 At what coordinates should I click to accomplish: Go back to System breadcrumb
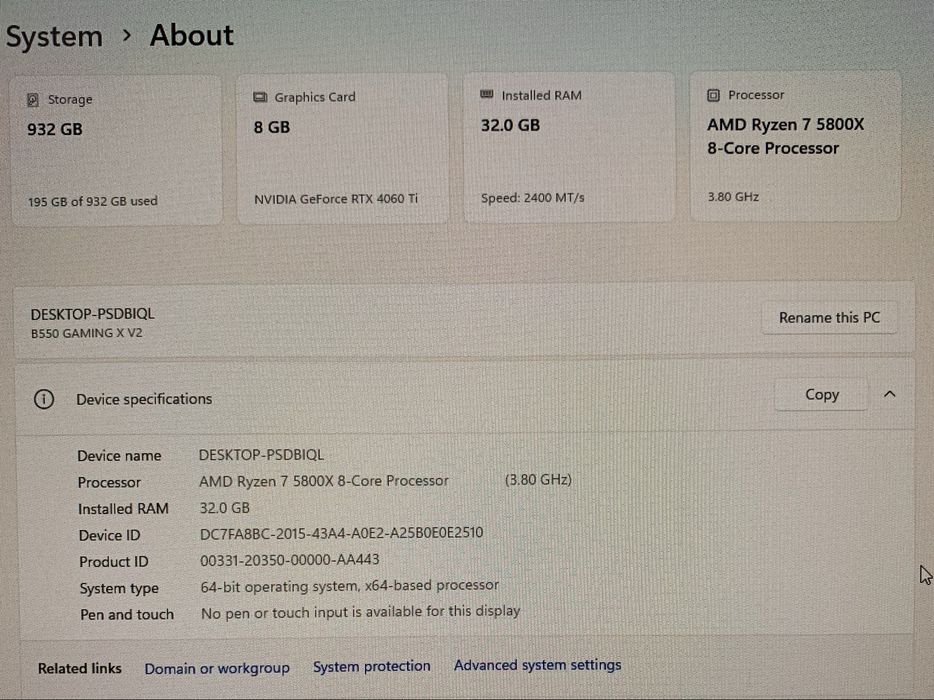(54, 37)
